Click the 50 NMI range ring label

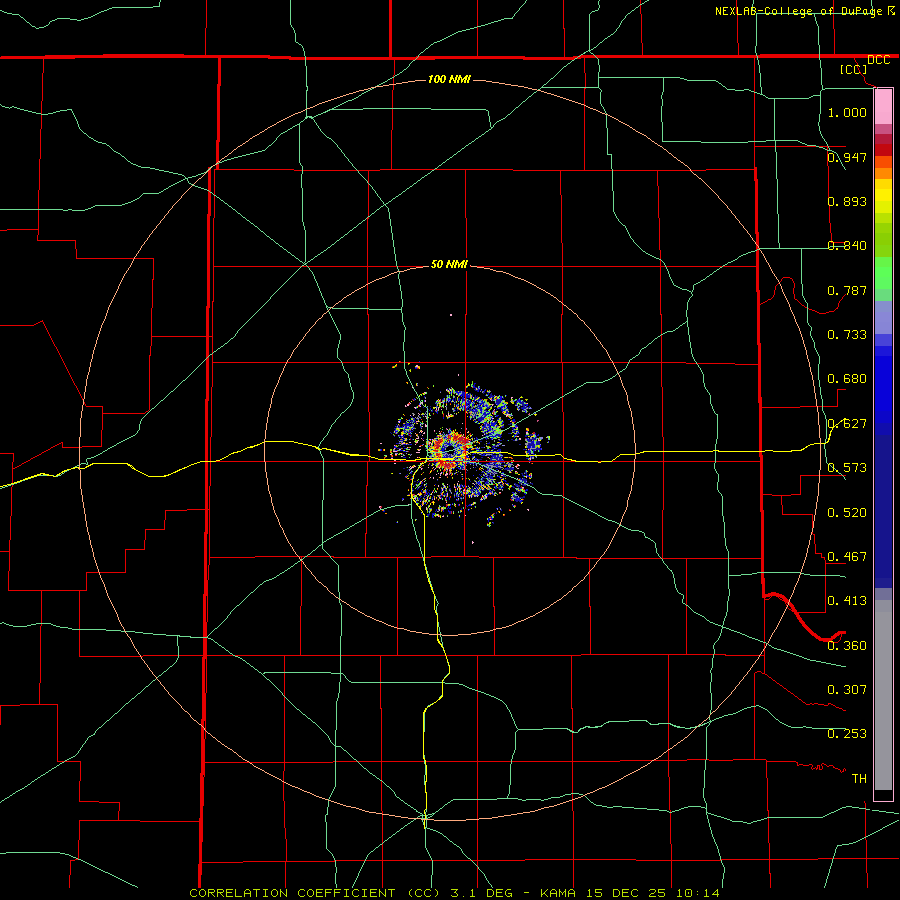click(449, 264)
